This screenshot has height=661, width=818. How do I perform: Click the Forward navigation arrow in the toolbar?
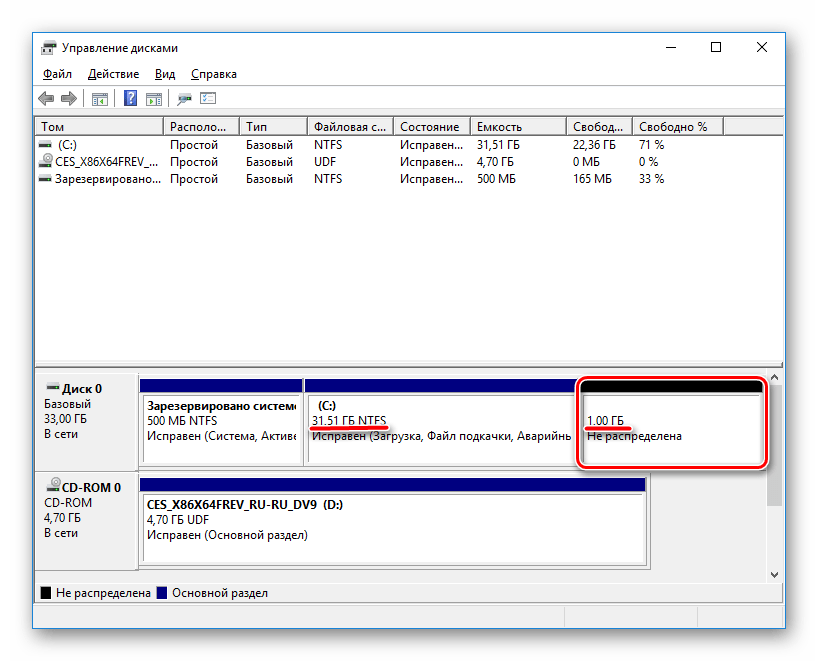68,98
